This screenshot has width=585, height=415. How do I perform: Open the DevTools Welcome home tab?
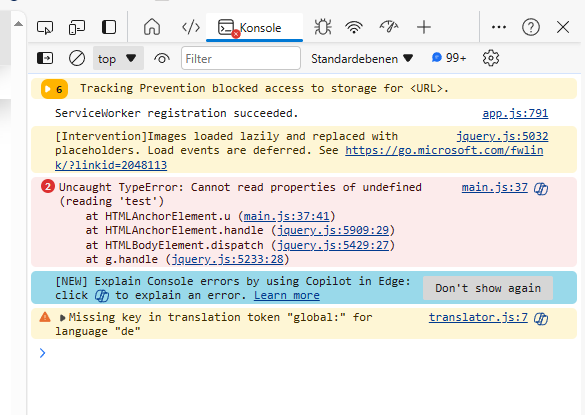click(152, 27)
